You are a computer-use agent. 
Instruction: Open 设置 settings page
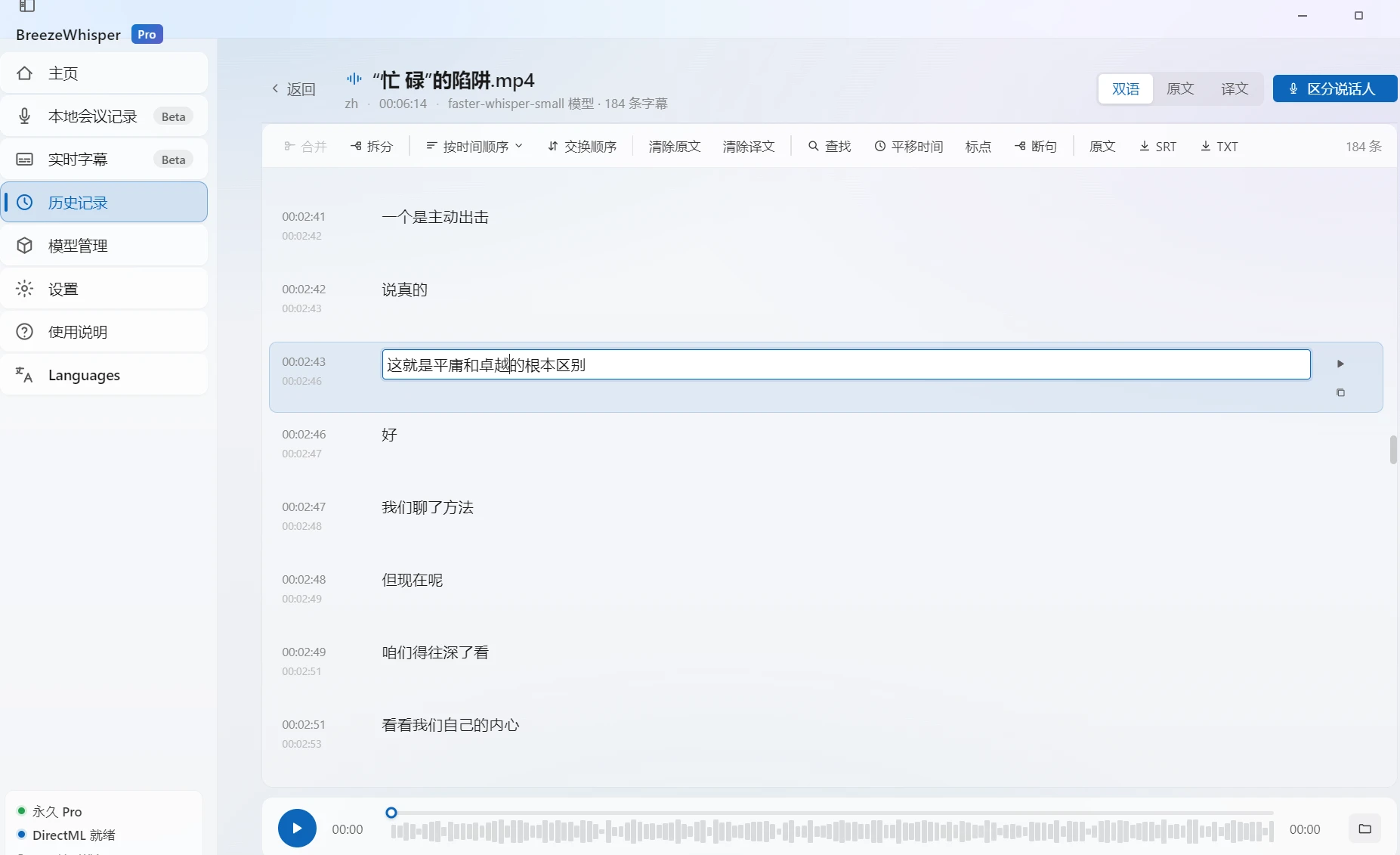tap(104, 289)
